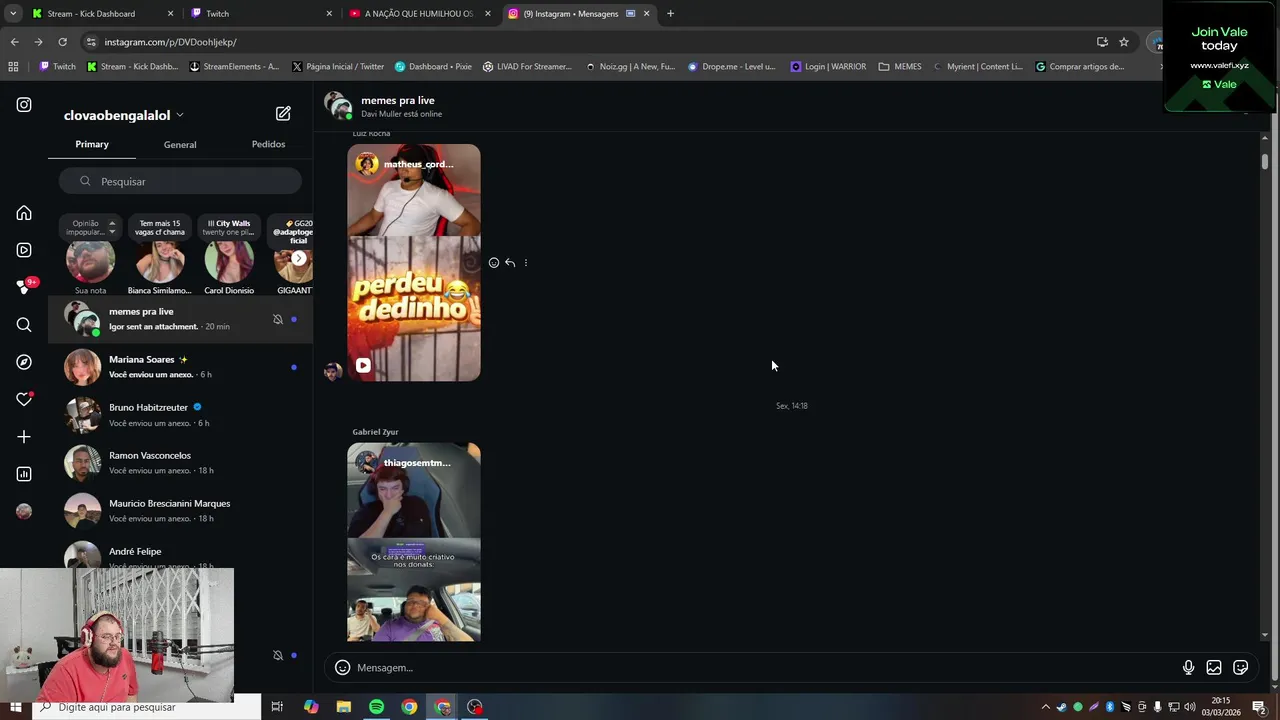Viewport: 1280px width, 720px height.
Task: Open Messages icon with 9+ badge
Action: [x=24, y=287]
